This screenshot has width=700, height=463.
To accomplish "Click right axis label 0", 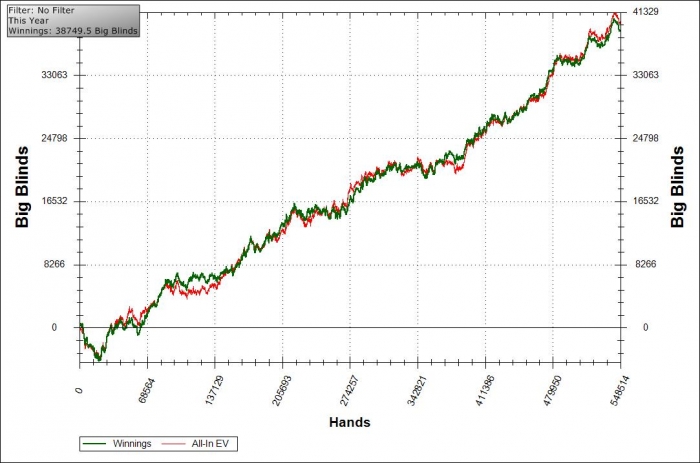I will coord(646,328).
